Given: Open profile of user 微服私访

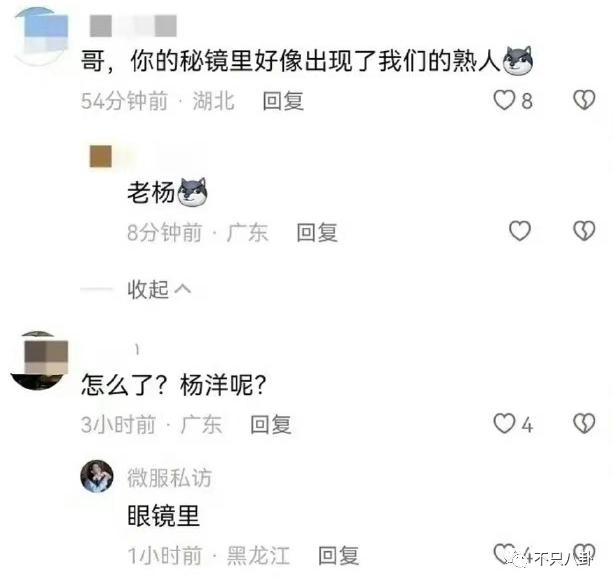Looking at the screenshot, I should tap(169, 477).
